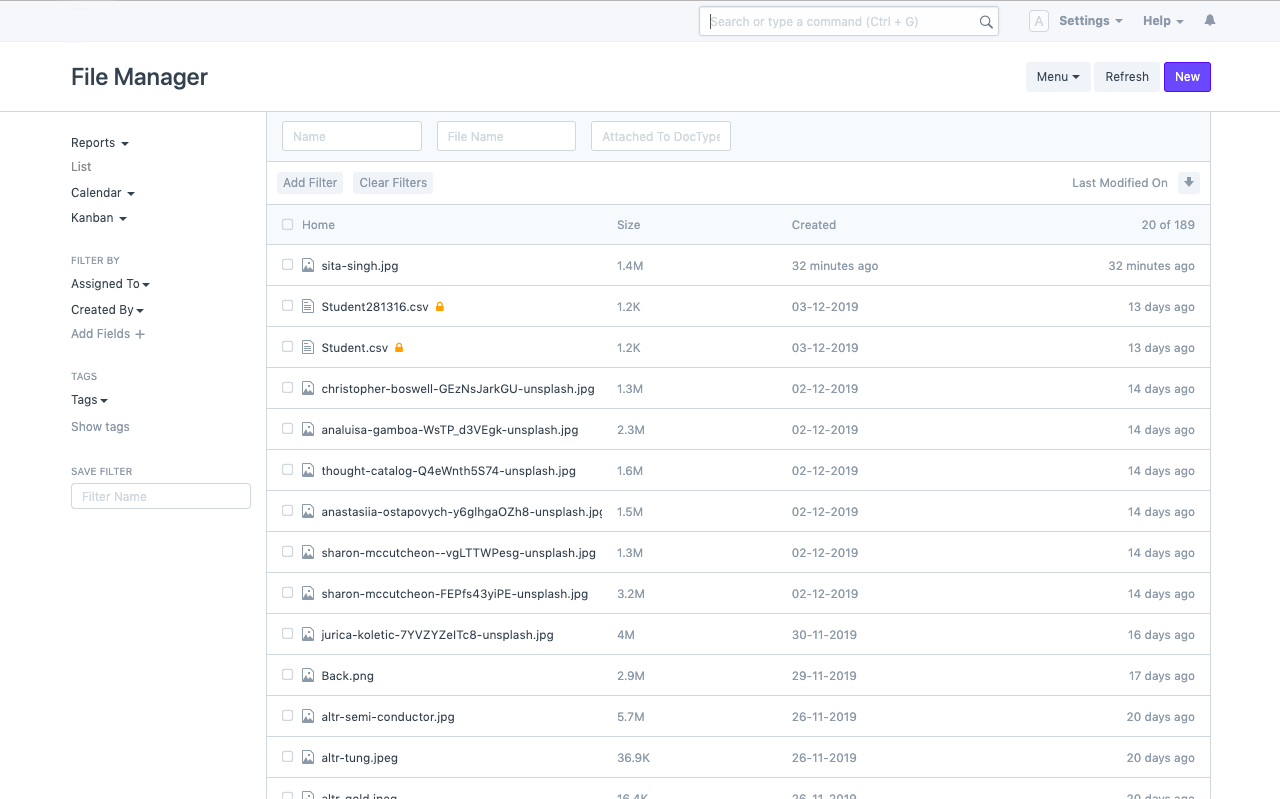Click plus icon next to Add Fields
The image size is (1280, 799).
140,334
